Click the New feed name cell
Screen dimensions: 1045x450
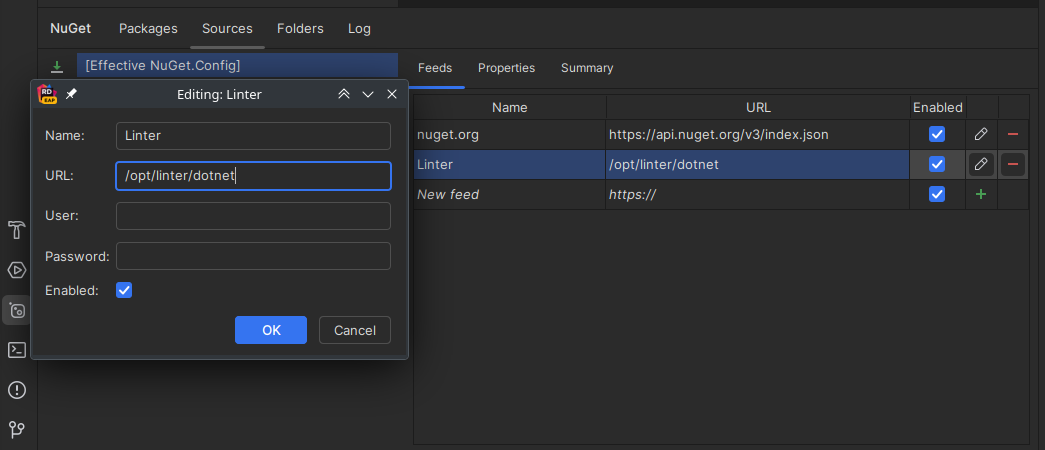tap(510, 195)
